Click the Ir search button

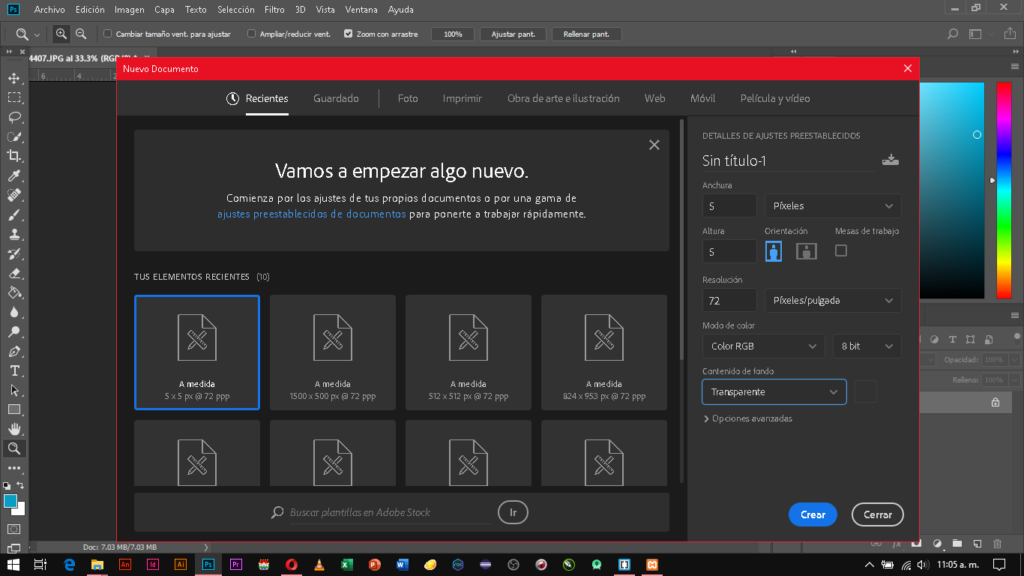point(513,513)
